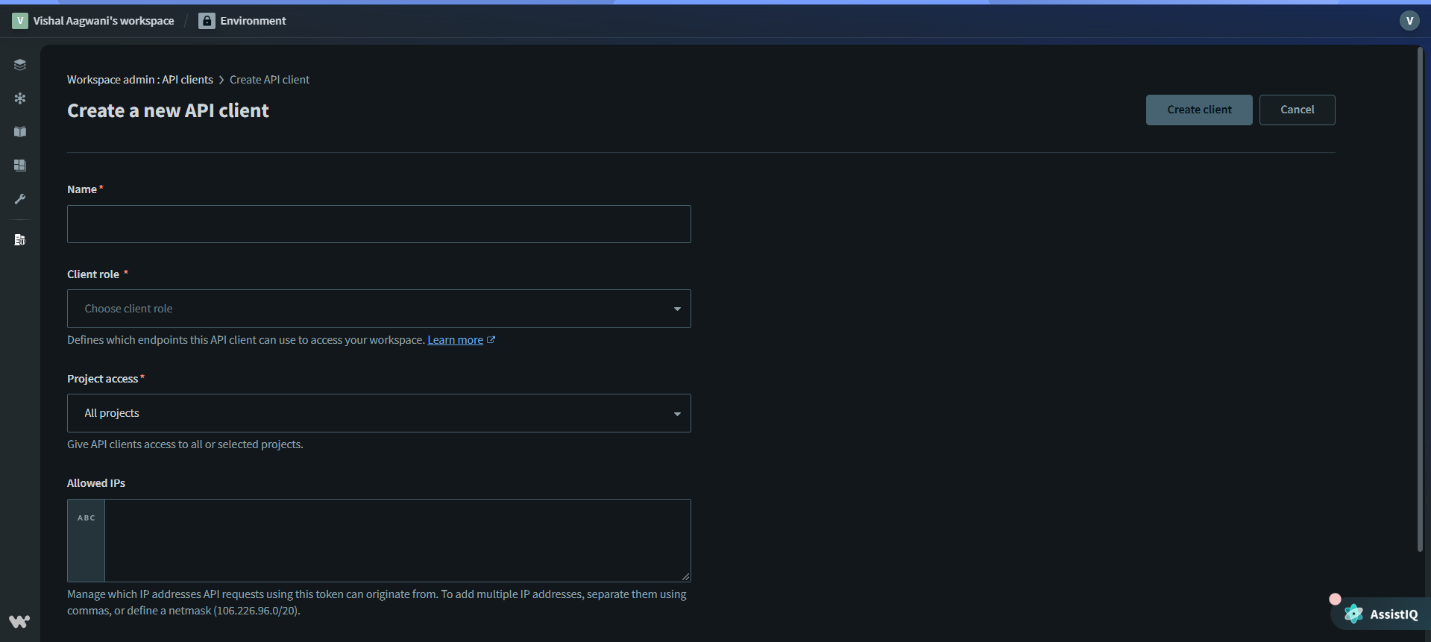
Task: Click the logo icon at sidebar bottom
Action: pos(19,621)
